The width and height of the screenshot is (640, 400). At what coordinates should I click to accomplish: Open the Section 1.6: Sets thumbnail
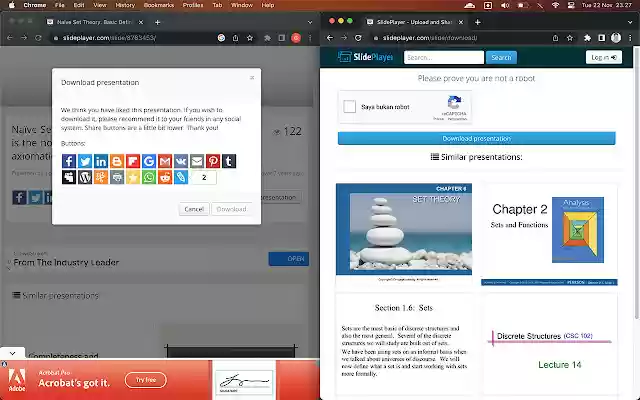[404, 344]
